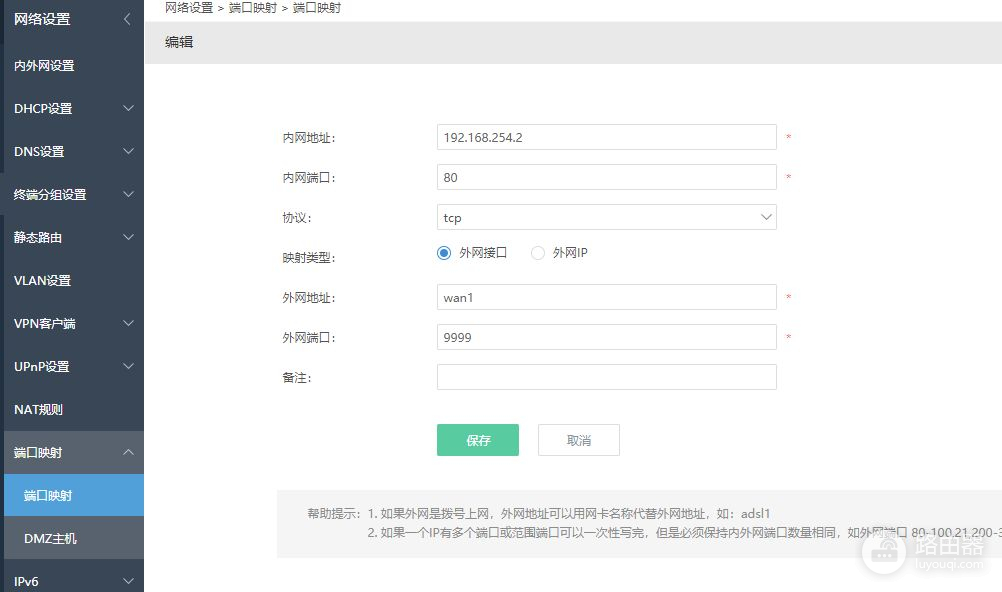Expand the UPnP设置 menu
Screen dimensions: 1002x592
pyautogui.click(x=128, y=366)
